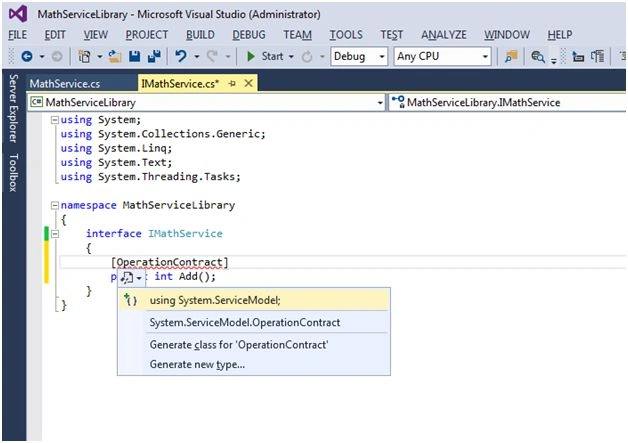Image resolution: width=628 pixels, height=443 pixels.
Task: Click the Save floppy disk icon
Action: pos(135,56)
